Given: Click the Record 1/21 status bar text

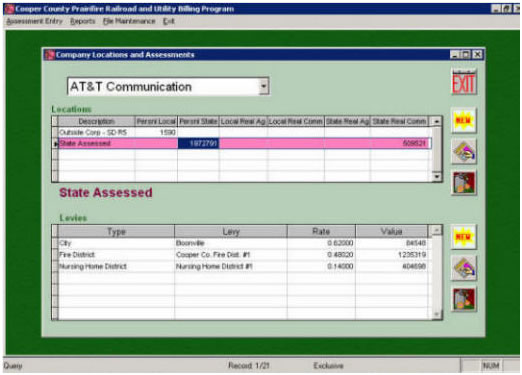Looking at the screenshot, I should point(249,366).
